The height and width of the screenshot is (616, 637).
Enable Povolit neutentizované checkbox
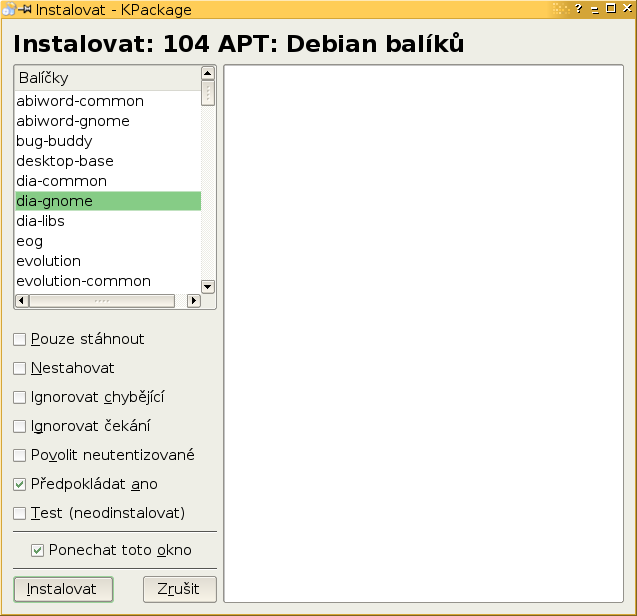pyautogui.click(x=20, y=455)
